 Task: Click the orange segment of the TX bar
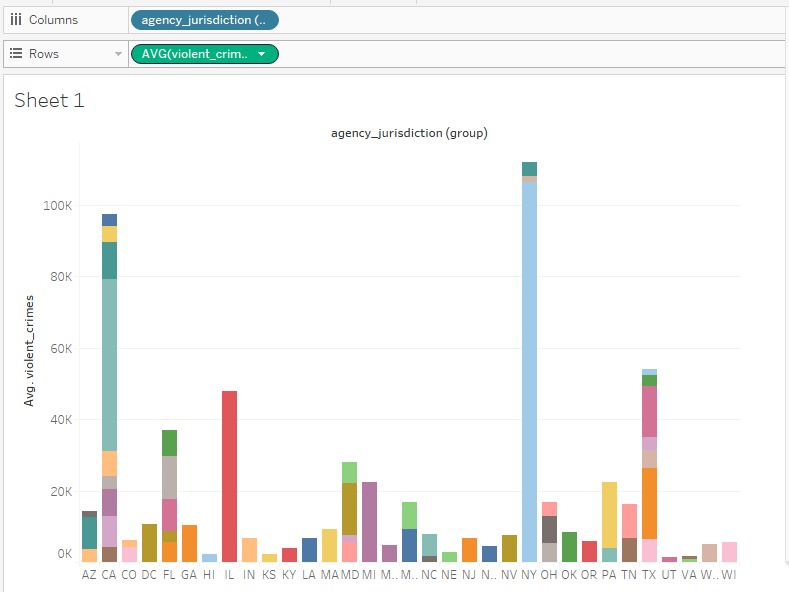[649, 503]
